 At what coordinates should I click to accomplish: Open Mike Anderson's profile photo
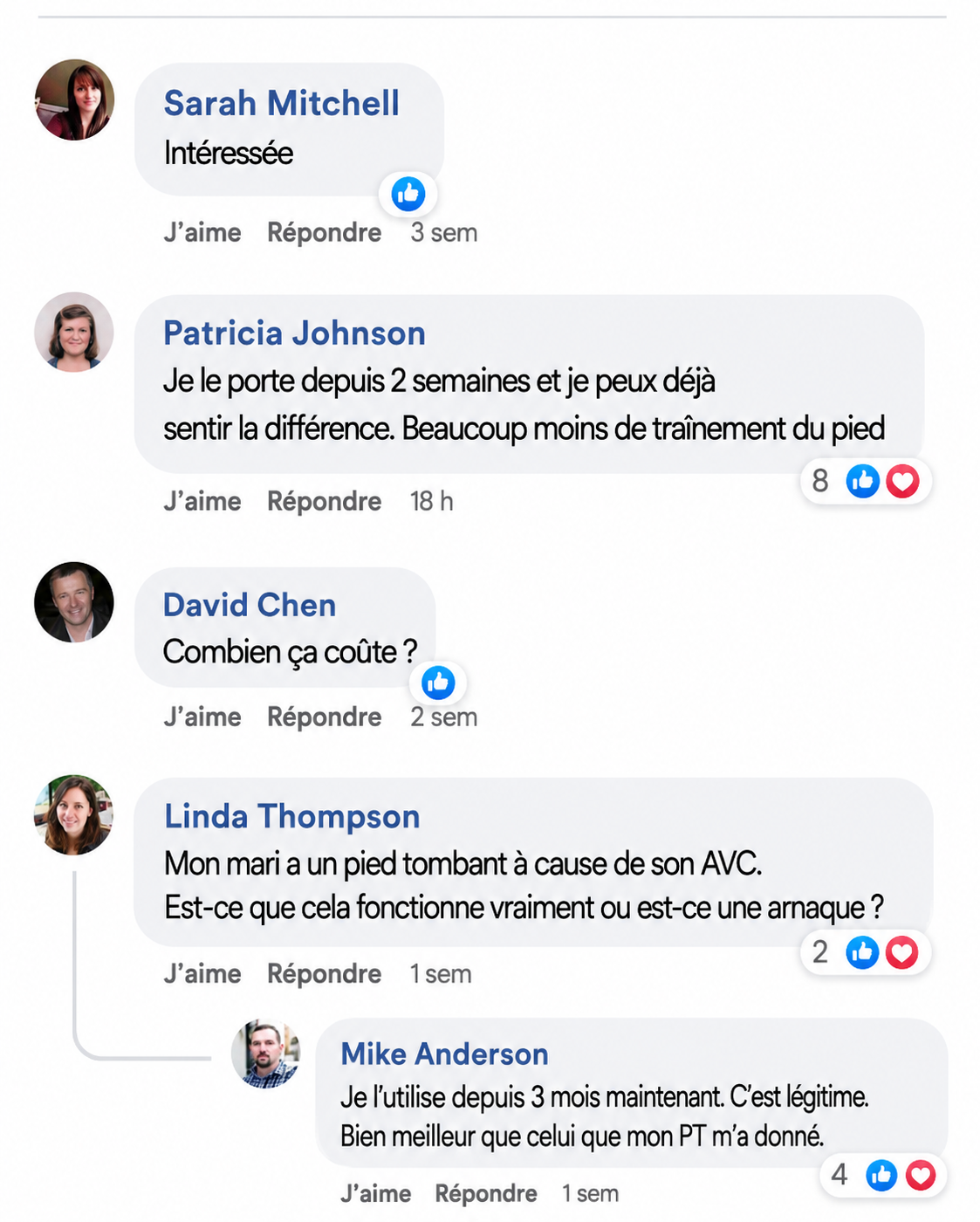[266, 1053]
